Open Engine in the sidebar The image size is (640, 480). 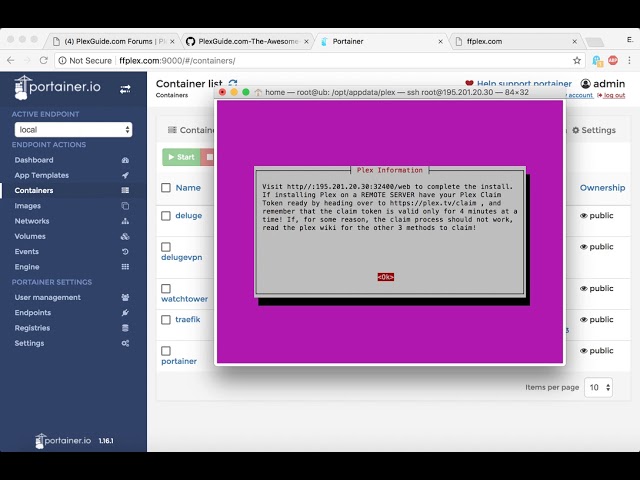pos(27,267)
